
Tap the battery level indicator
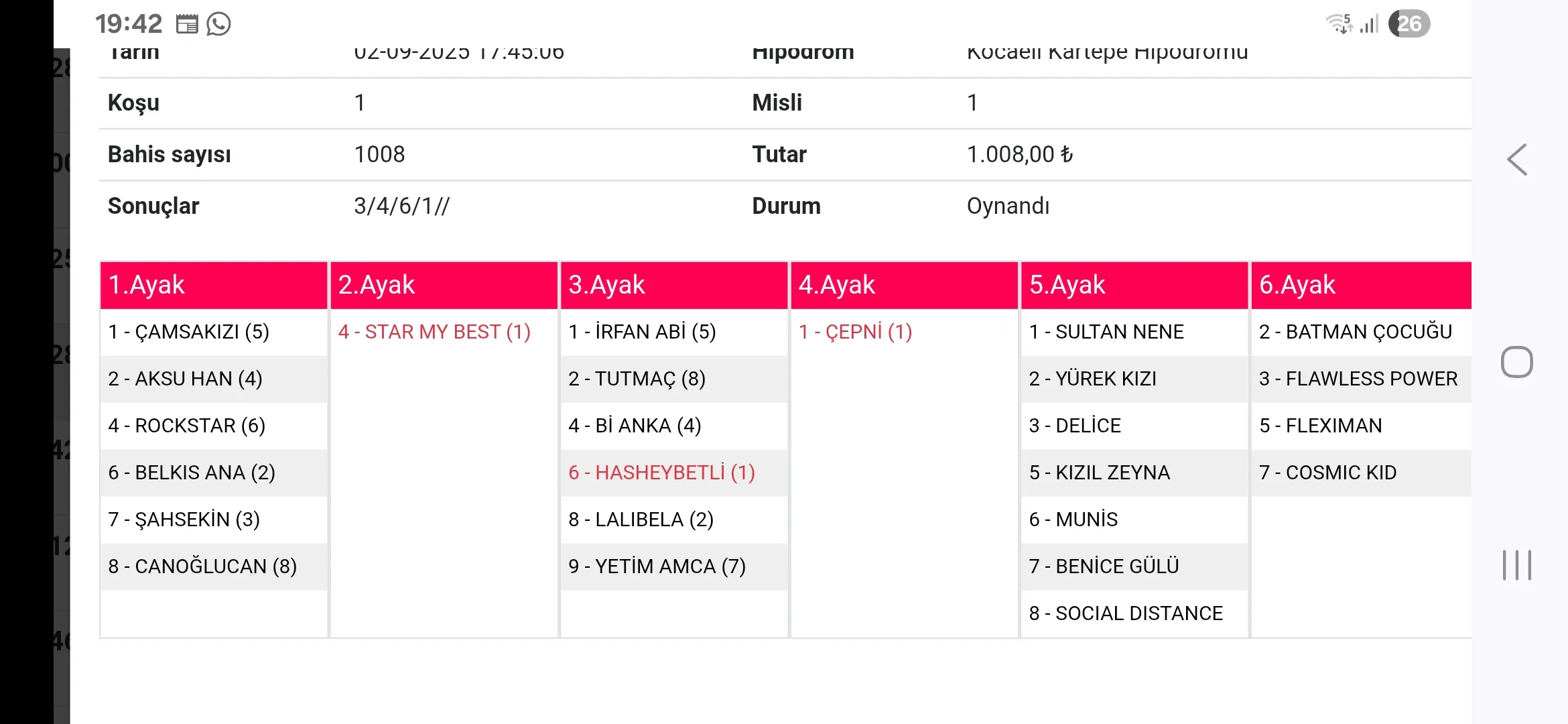click(1409, 24)
